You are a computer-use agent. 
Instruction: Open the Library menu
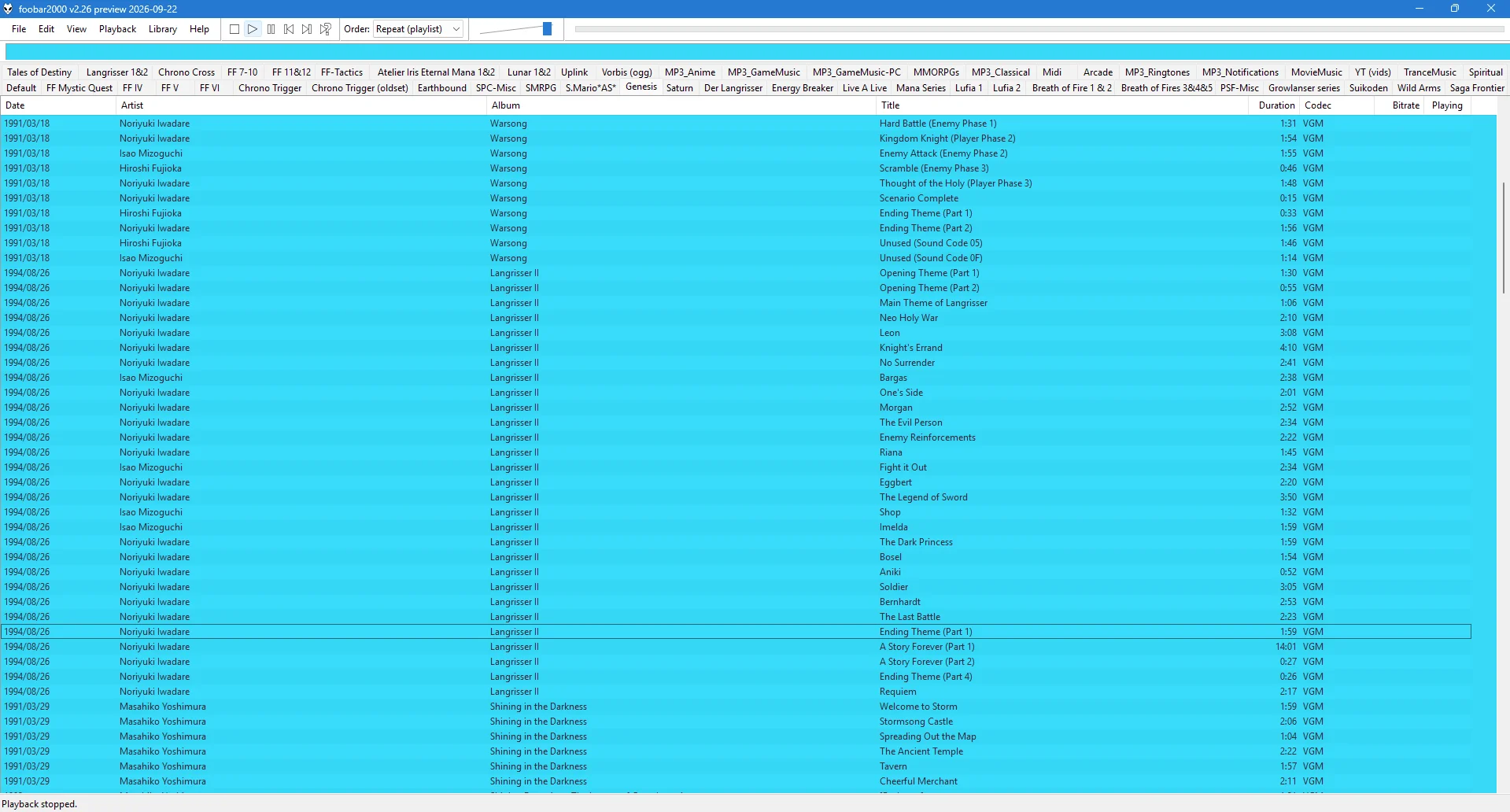point(163,29)
